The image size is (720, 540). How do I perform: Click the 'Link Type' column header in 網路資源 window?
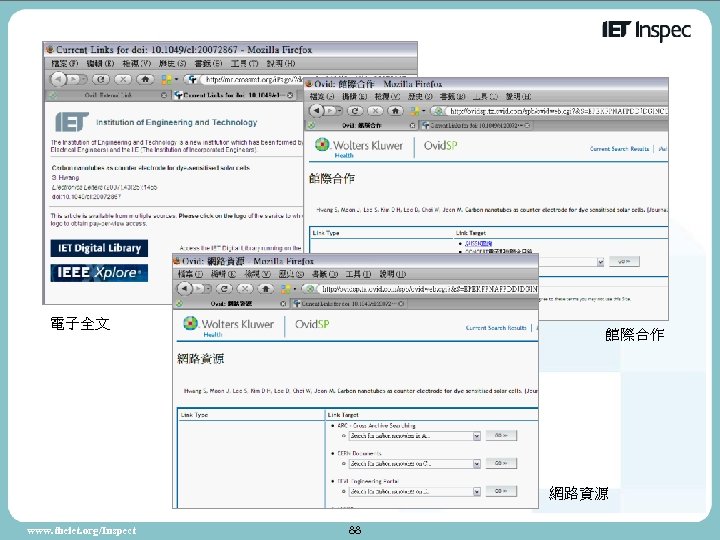[x=194, y=415]
